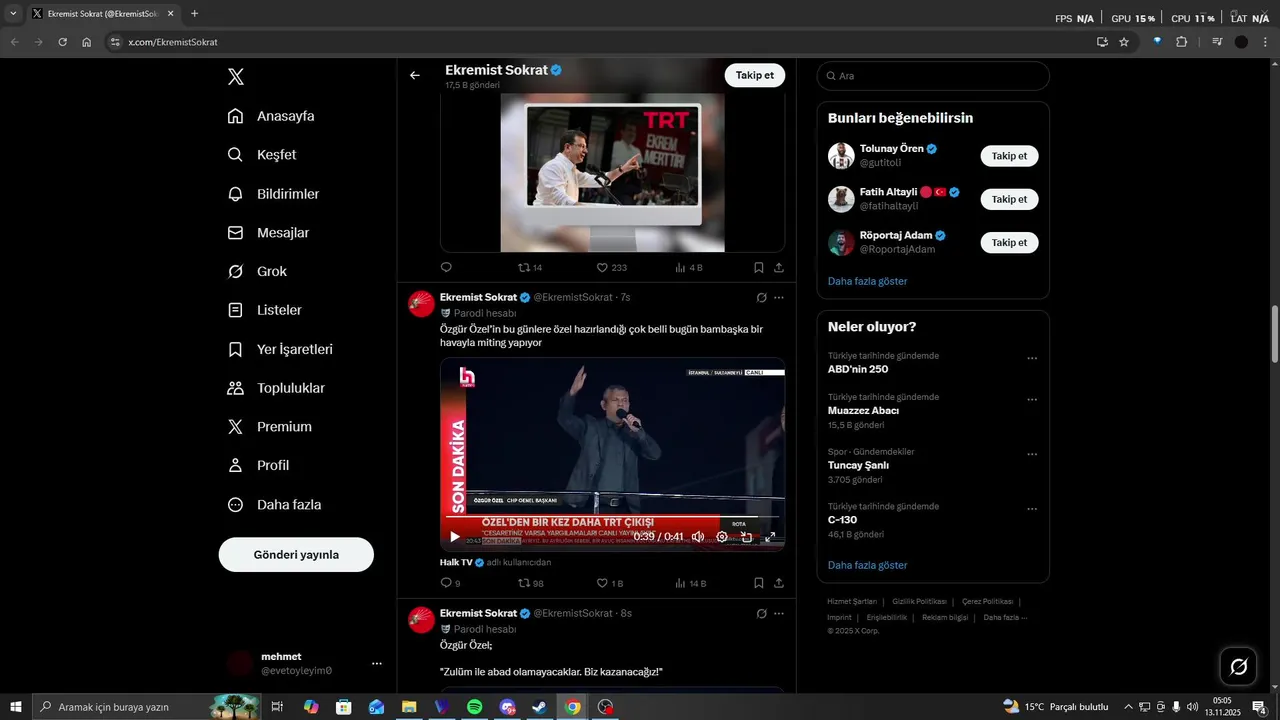Open Steam from the taskbar
Screen dimensions: 1280x720
pos(539,707)
